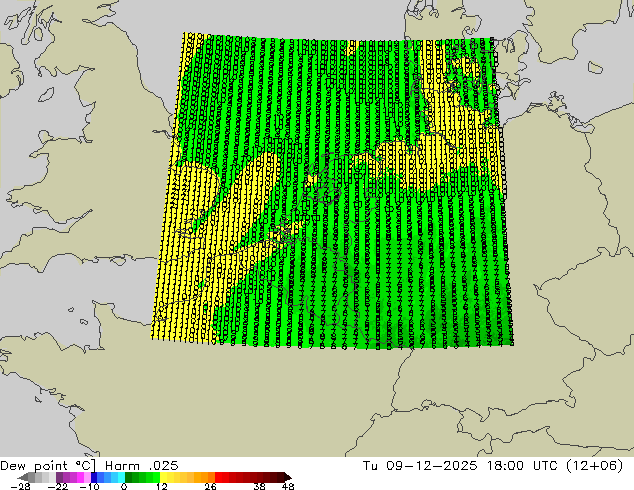Click the dark blue legend swatch at -10

click(94, 477)
